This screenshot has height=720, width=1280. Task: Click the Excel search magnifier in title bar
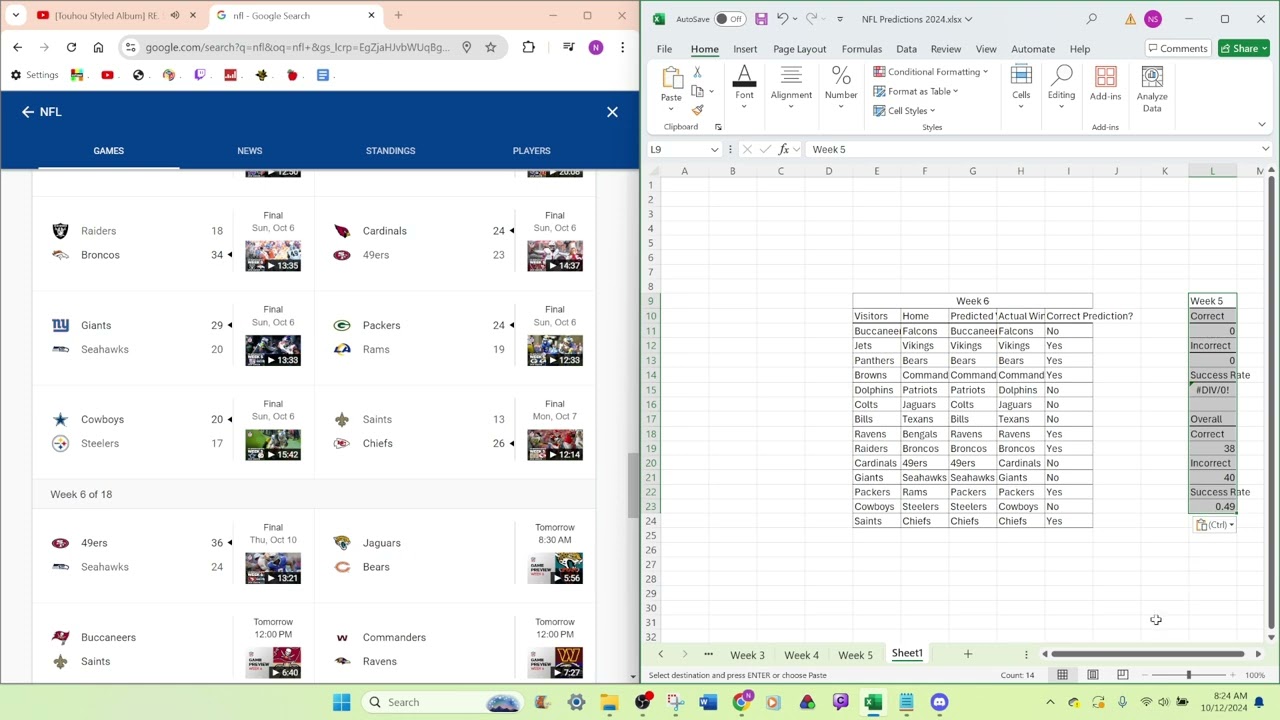pyautogui.click(x=1092, y=19)
